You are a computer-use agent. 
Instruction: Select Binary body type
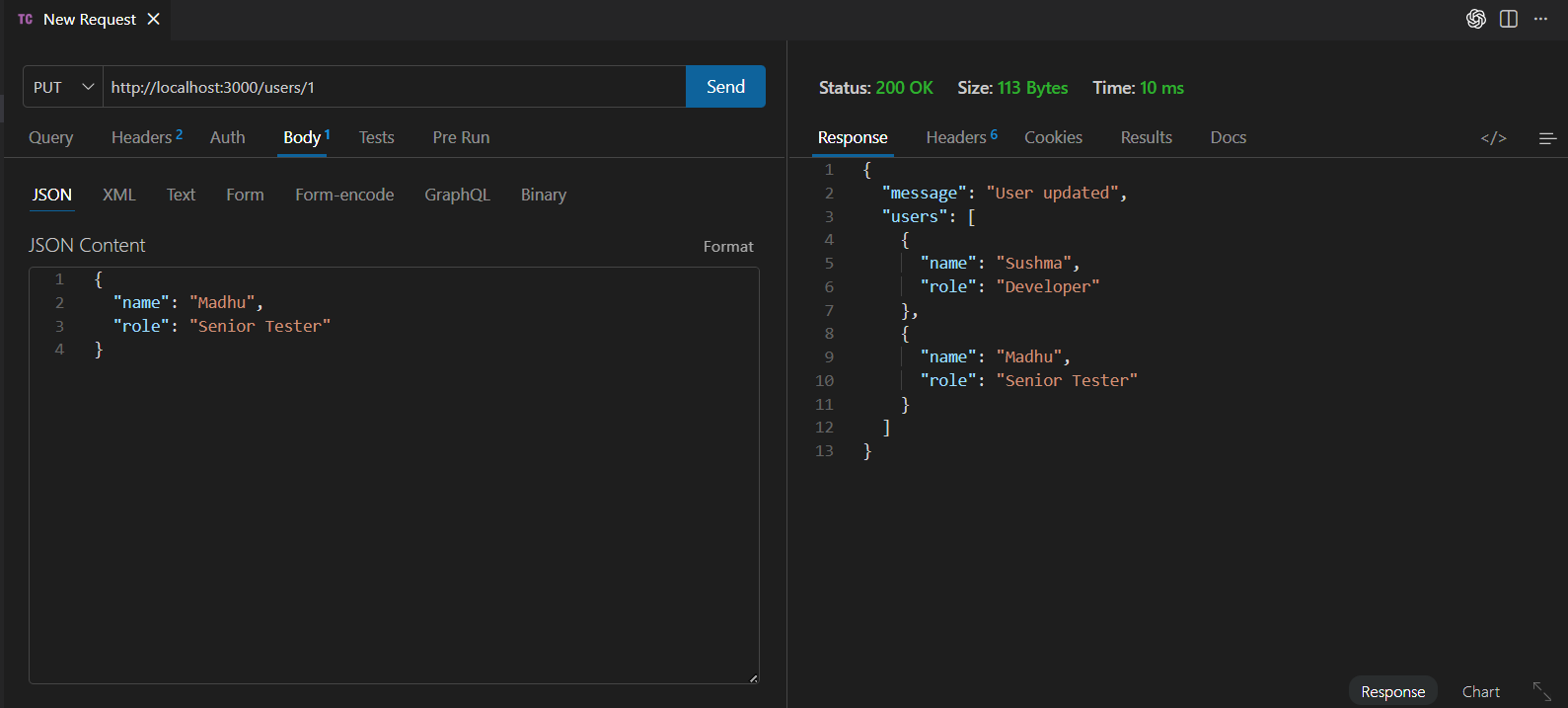[x=544, y=195]
